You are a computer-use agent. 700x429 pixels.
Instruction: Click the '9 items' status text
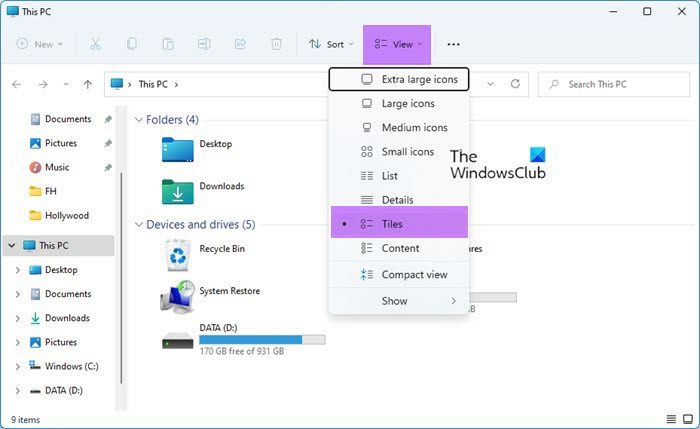(x=25, y=420)
